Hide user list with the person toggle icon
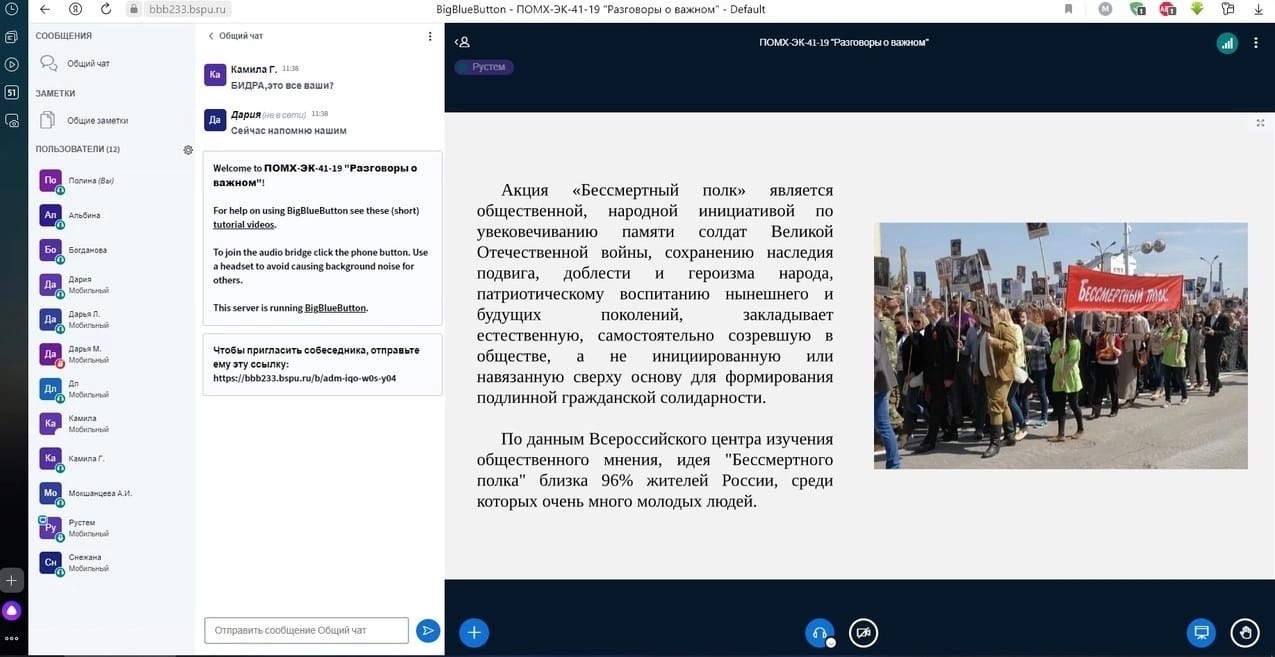The image size is (1275, 657). click(x=462, y=42)
